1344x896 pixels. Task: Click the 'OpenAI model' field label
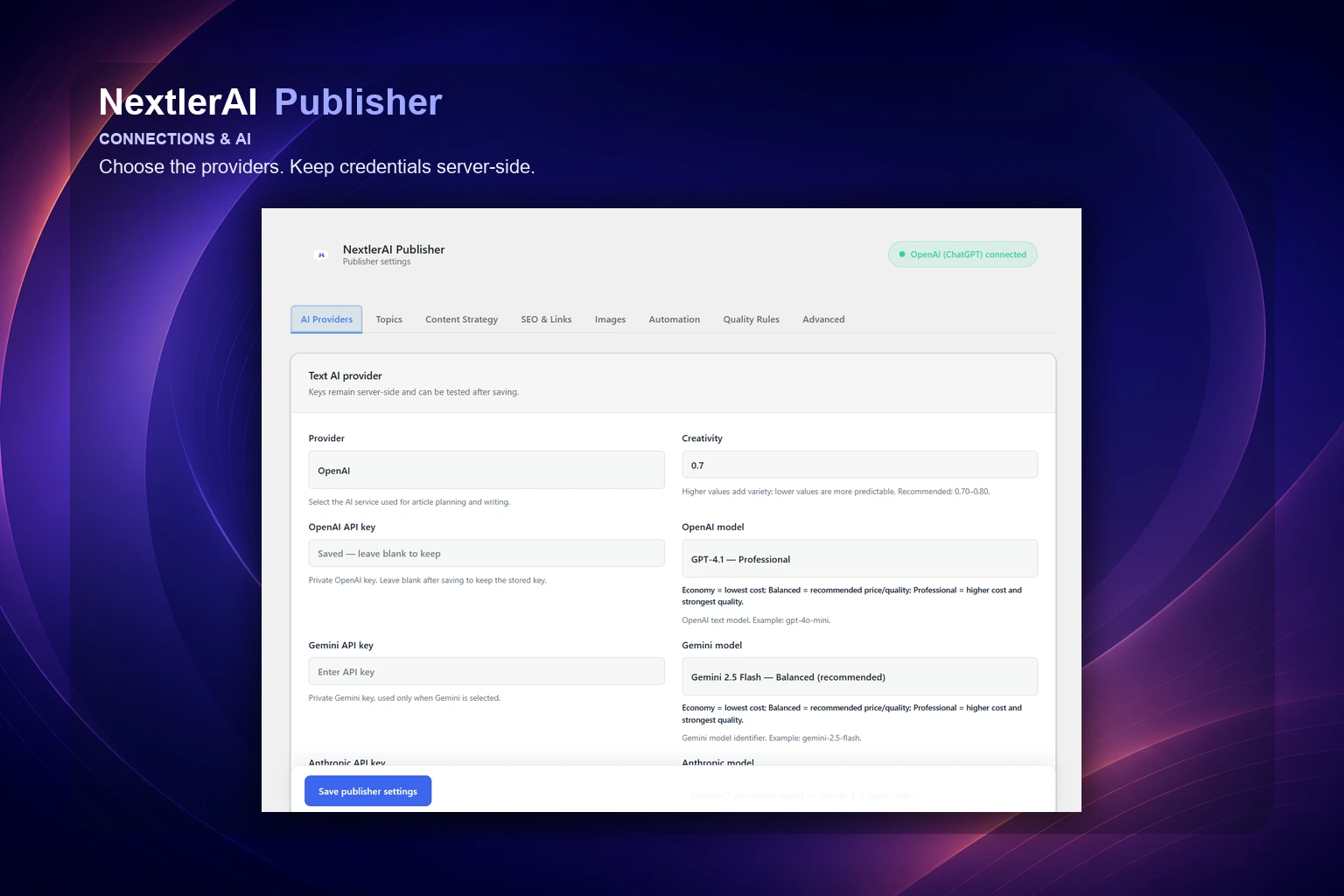click(713, 527)
